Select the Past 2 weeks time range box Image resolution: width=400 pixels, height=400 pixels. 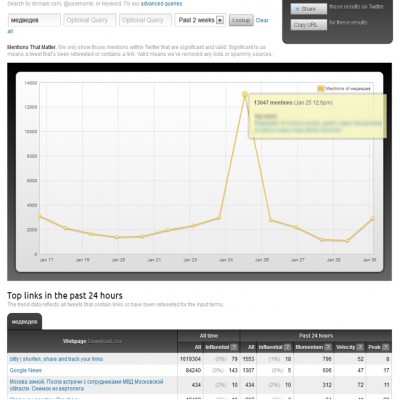[200, 20]
